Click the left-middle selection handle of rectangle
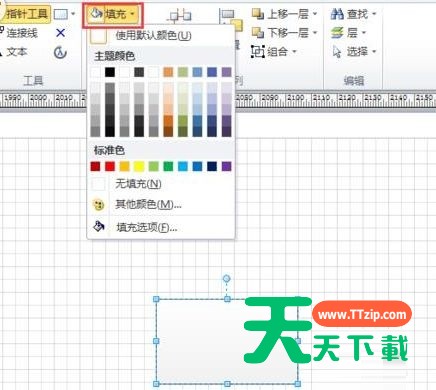 [156, 341]
